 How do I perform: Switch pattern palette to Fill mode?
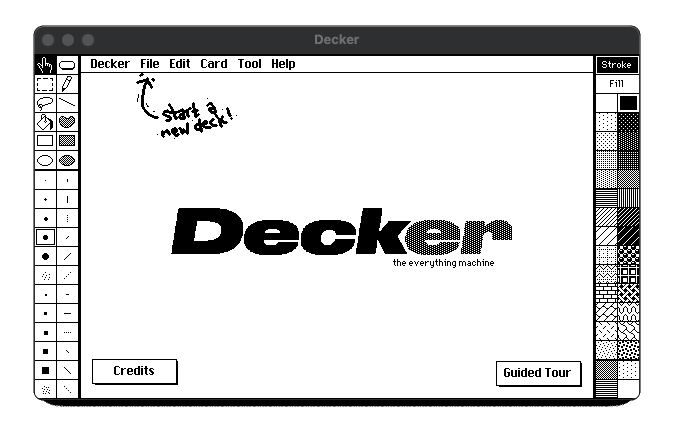[617, 84]
